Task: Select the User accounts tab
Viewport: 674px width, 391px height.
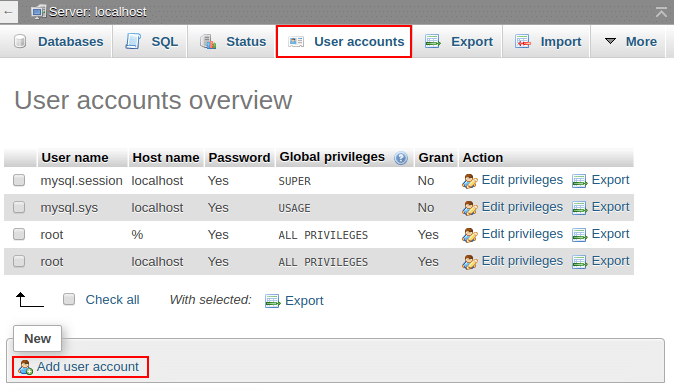Action: 359,42
